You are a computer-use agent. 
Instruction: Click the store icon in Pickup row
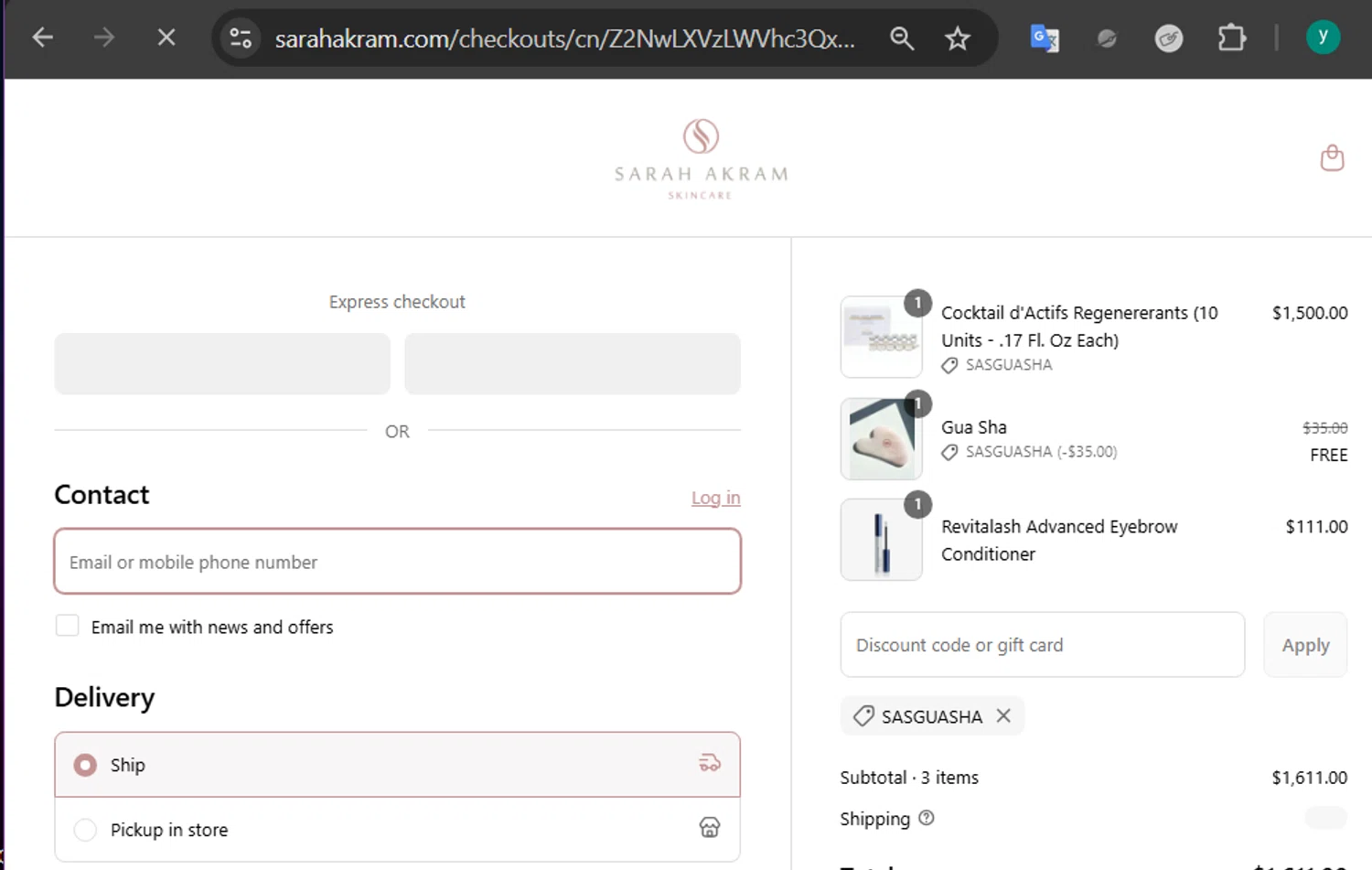pos(710,828)
